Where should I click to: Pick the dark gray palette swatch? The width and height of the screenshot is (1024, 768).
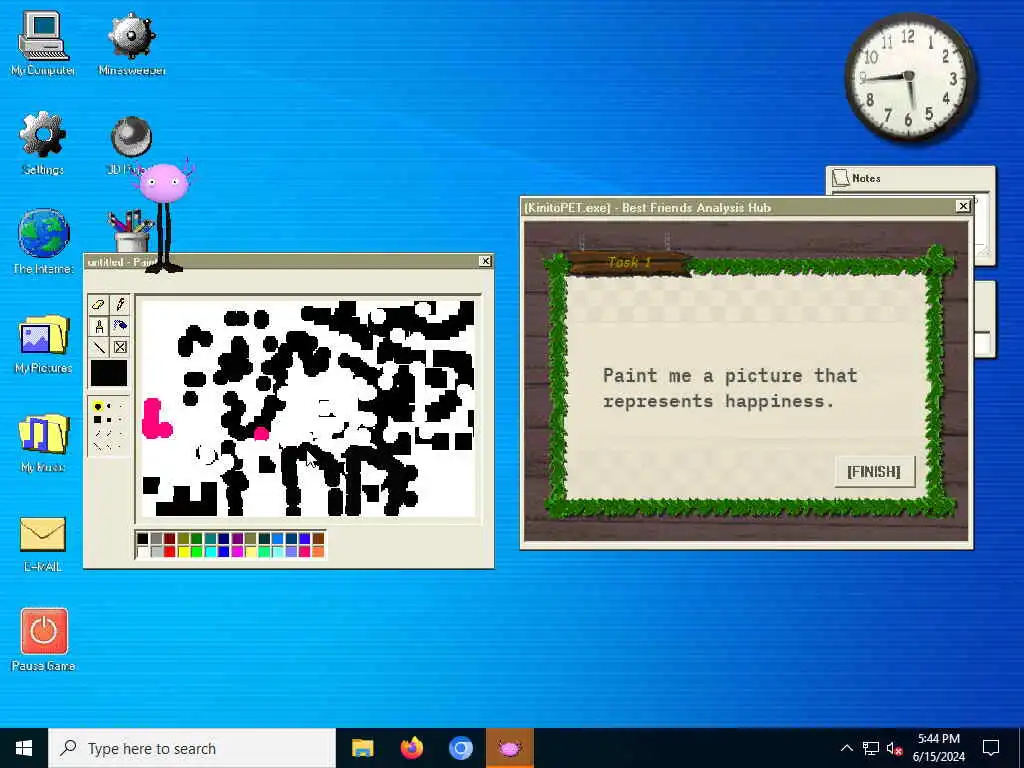157,538
